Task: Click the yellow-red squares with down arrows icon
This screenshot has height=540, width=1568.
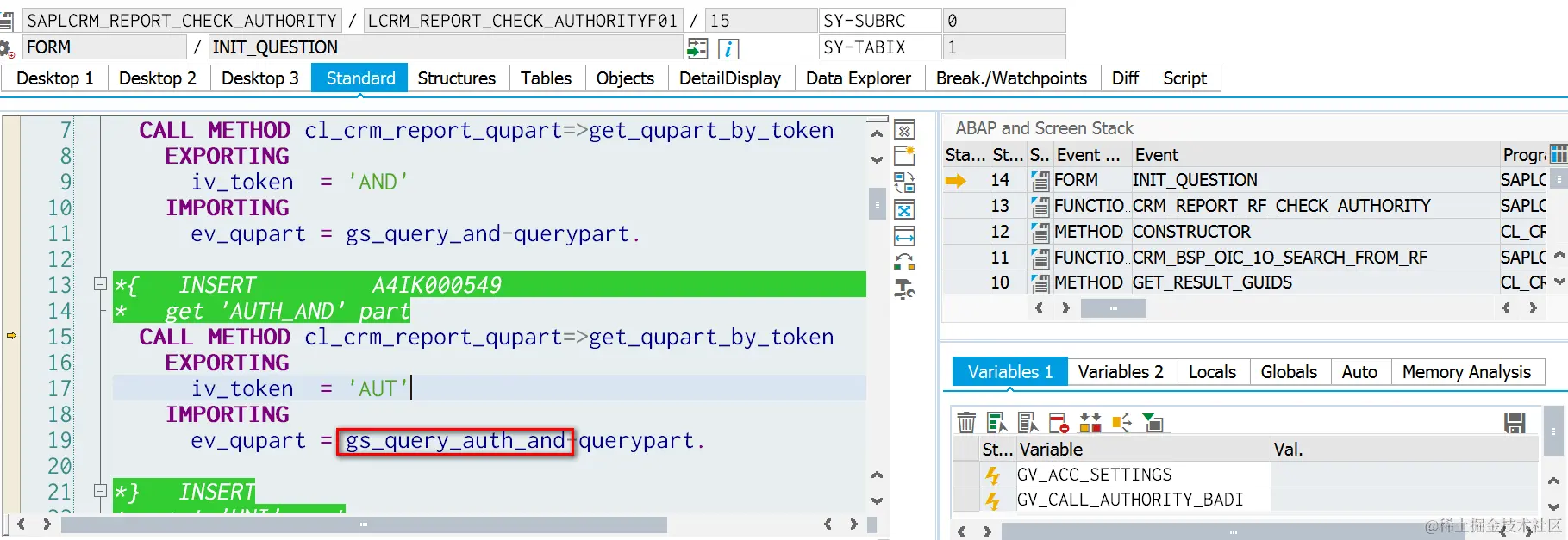Action: pyautogui.click(x=1090, y=422)
